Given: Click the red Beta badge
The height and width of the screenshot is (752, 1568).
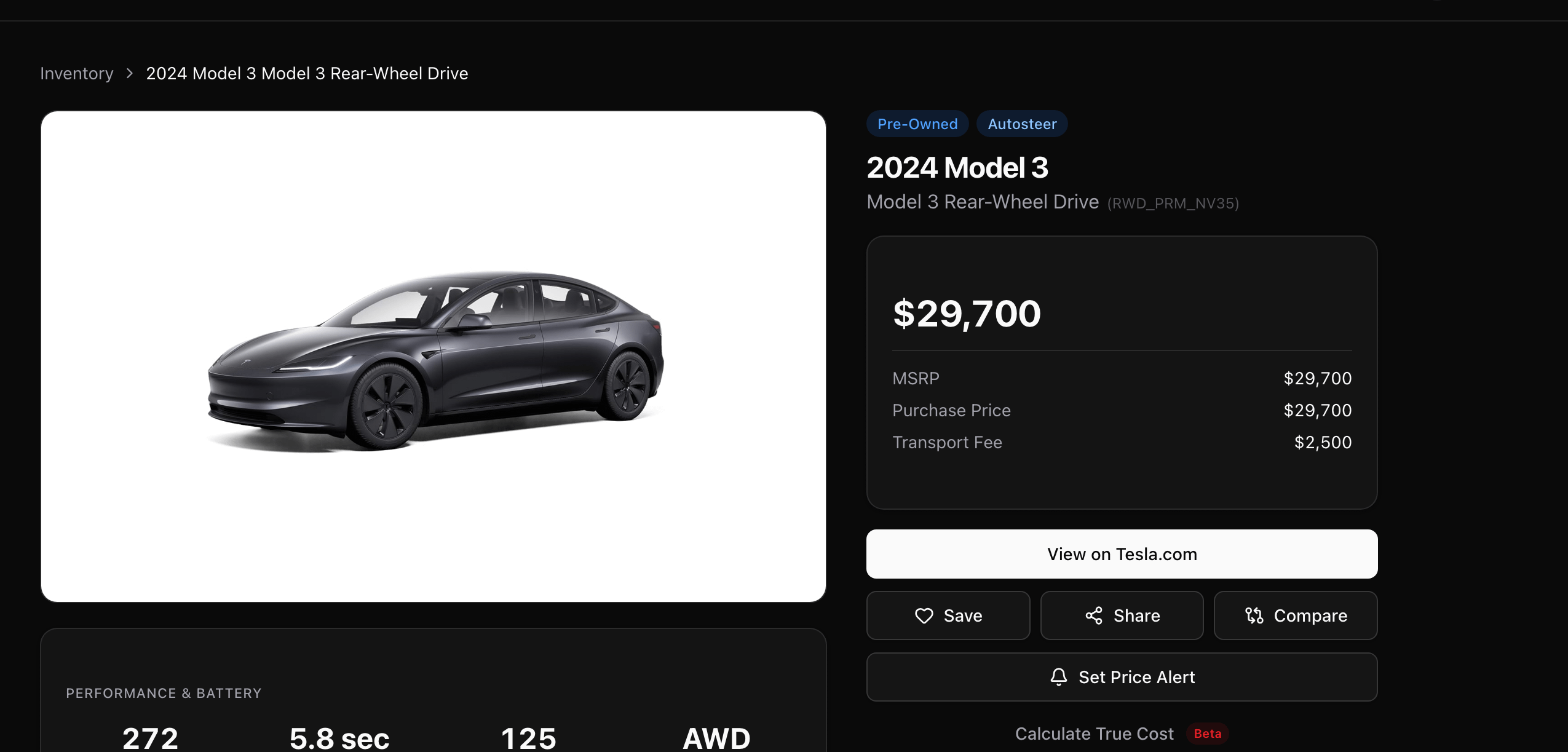Looking at the screenshot, I should point(1207,734).
